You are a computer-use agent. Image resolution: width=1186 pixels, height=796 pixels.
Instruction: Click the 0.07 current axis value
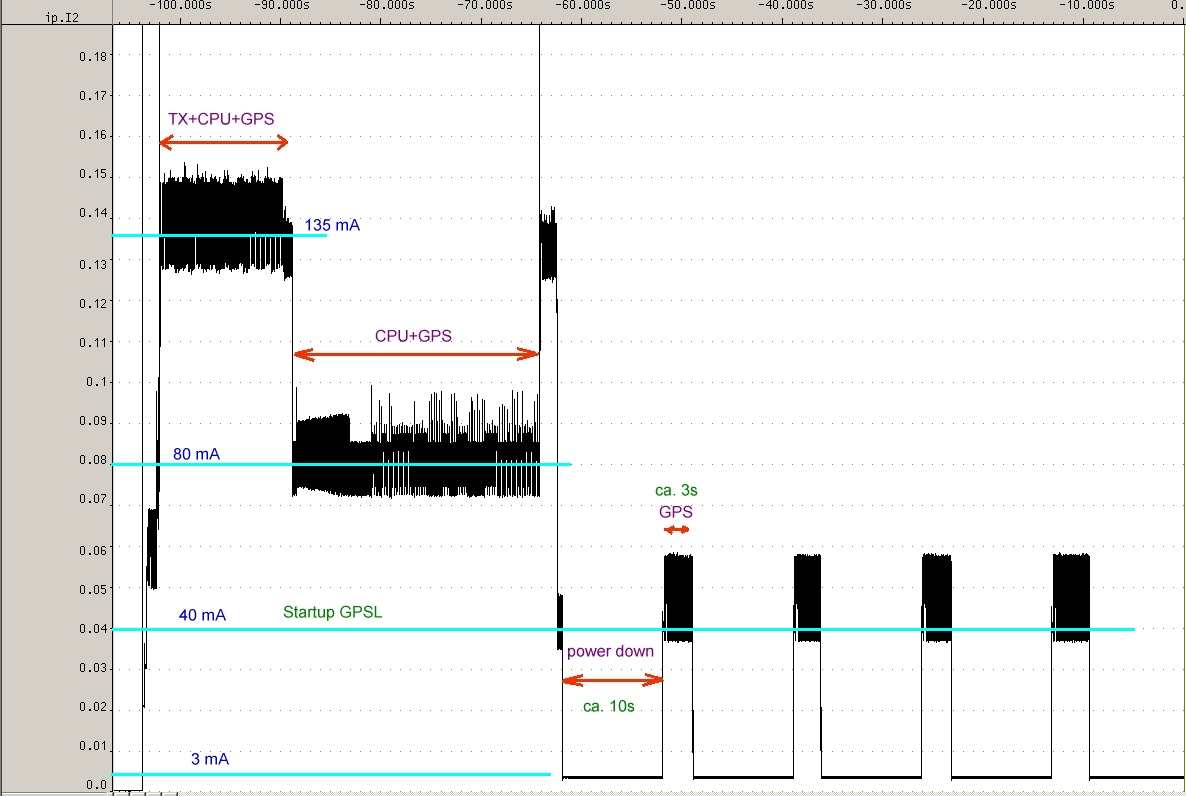click(x=94, y=499)
